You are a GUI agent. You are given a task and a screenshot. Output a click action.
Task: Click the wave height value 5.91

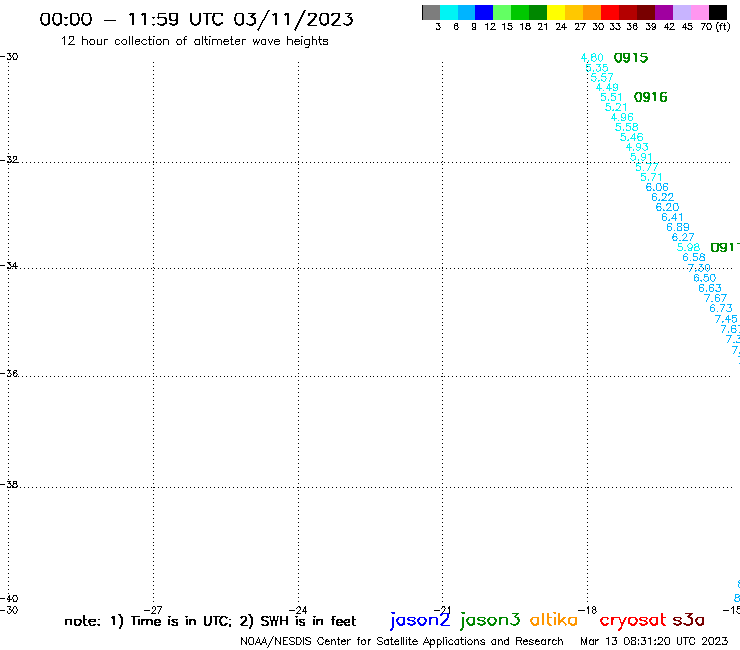click(641, 157)
